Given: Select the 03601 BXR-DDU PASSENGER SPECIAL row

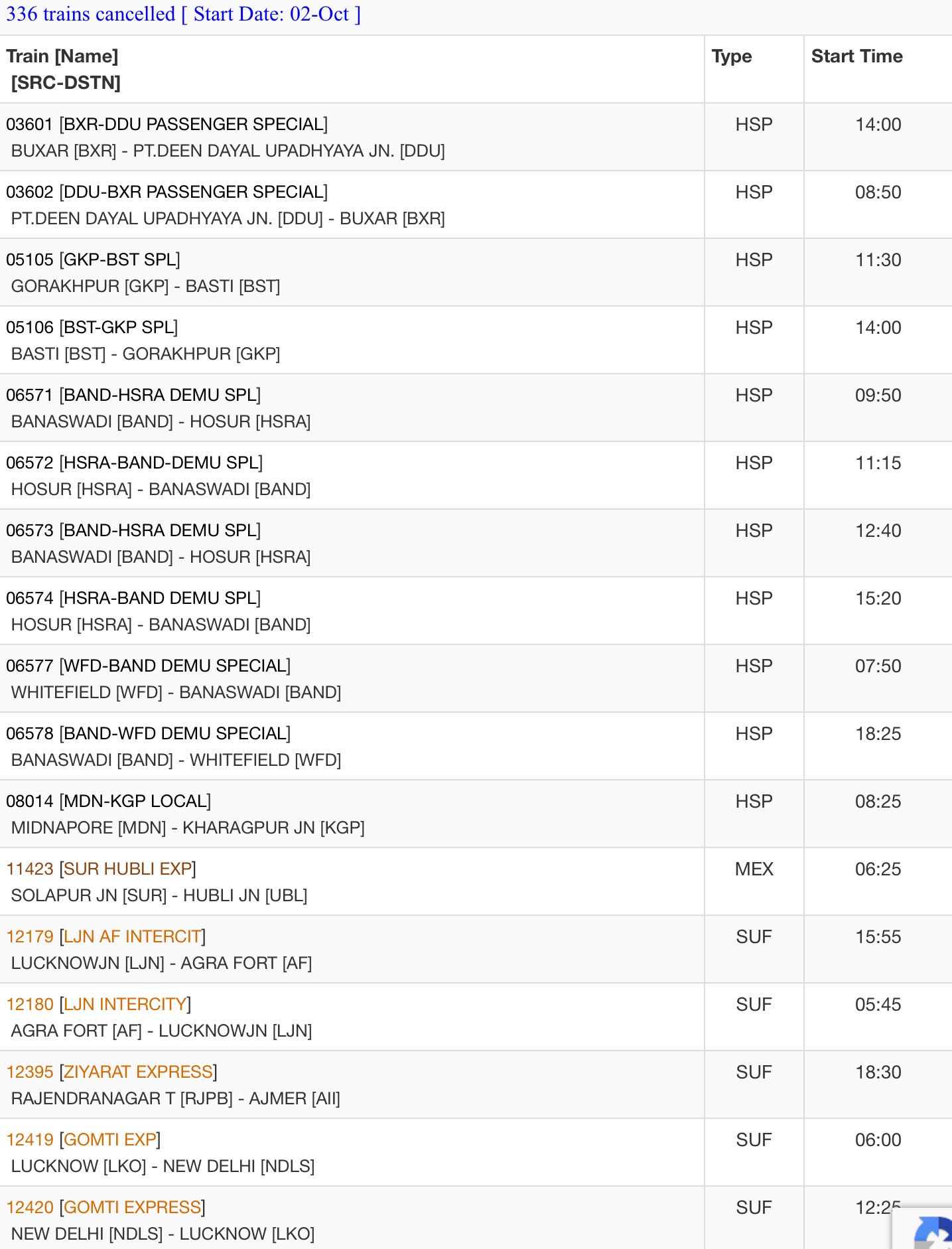Looking at the screenshot, I should pyautogui.click(x=167, y=125).
